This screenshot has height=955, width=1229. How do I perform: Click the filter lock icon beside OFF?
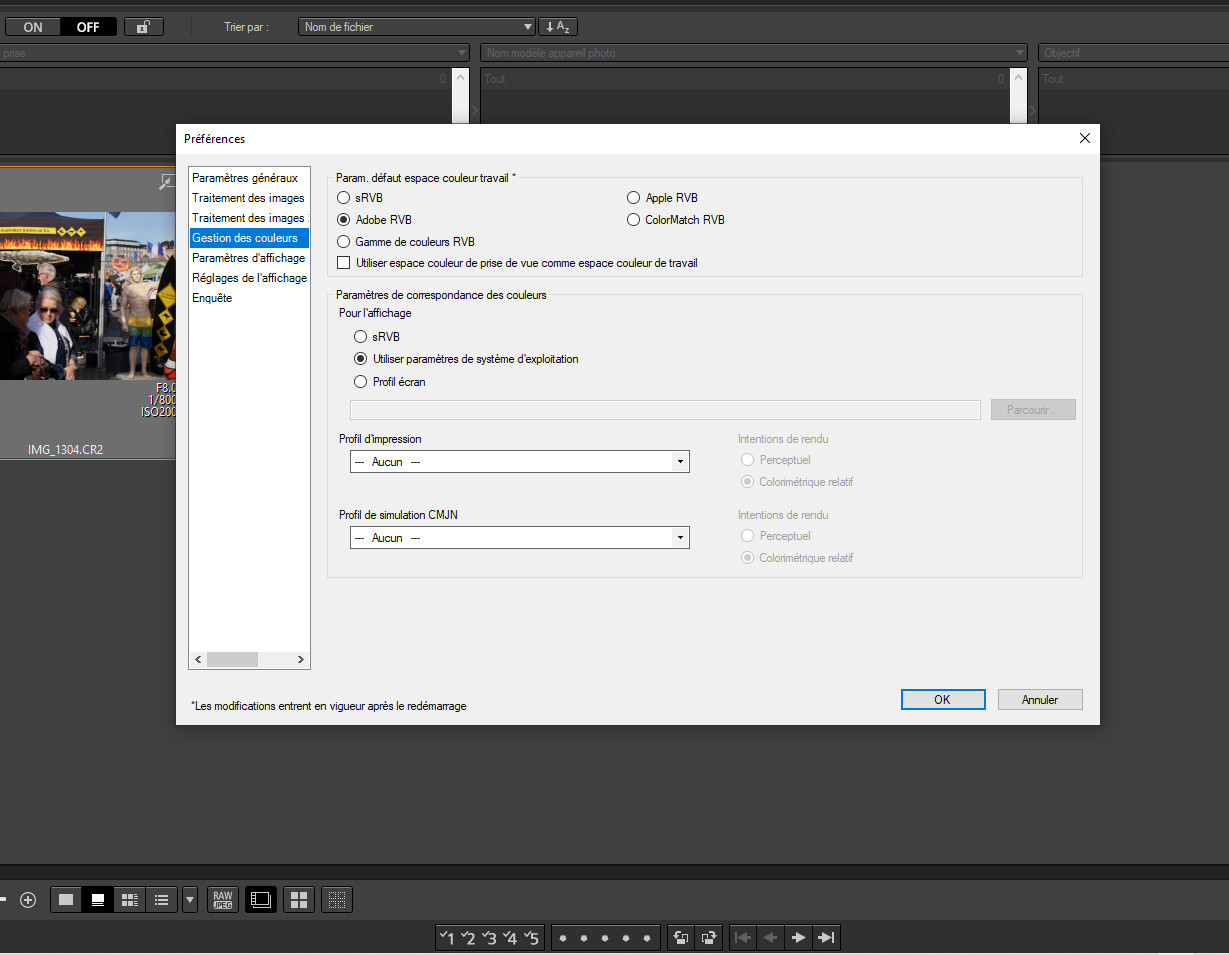(143, 27)
